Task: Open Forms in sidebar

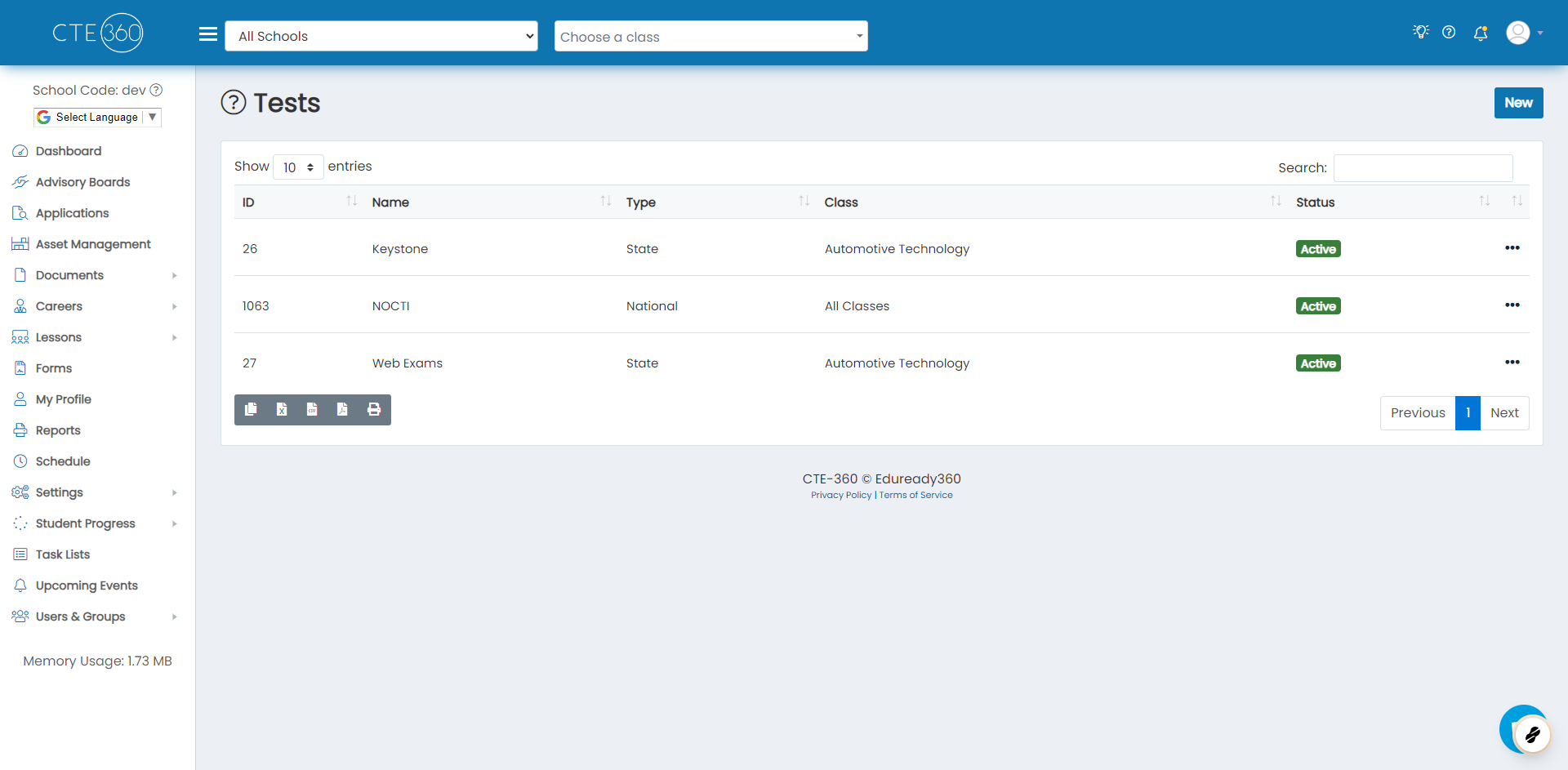Action: click(54, 368)
